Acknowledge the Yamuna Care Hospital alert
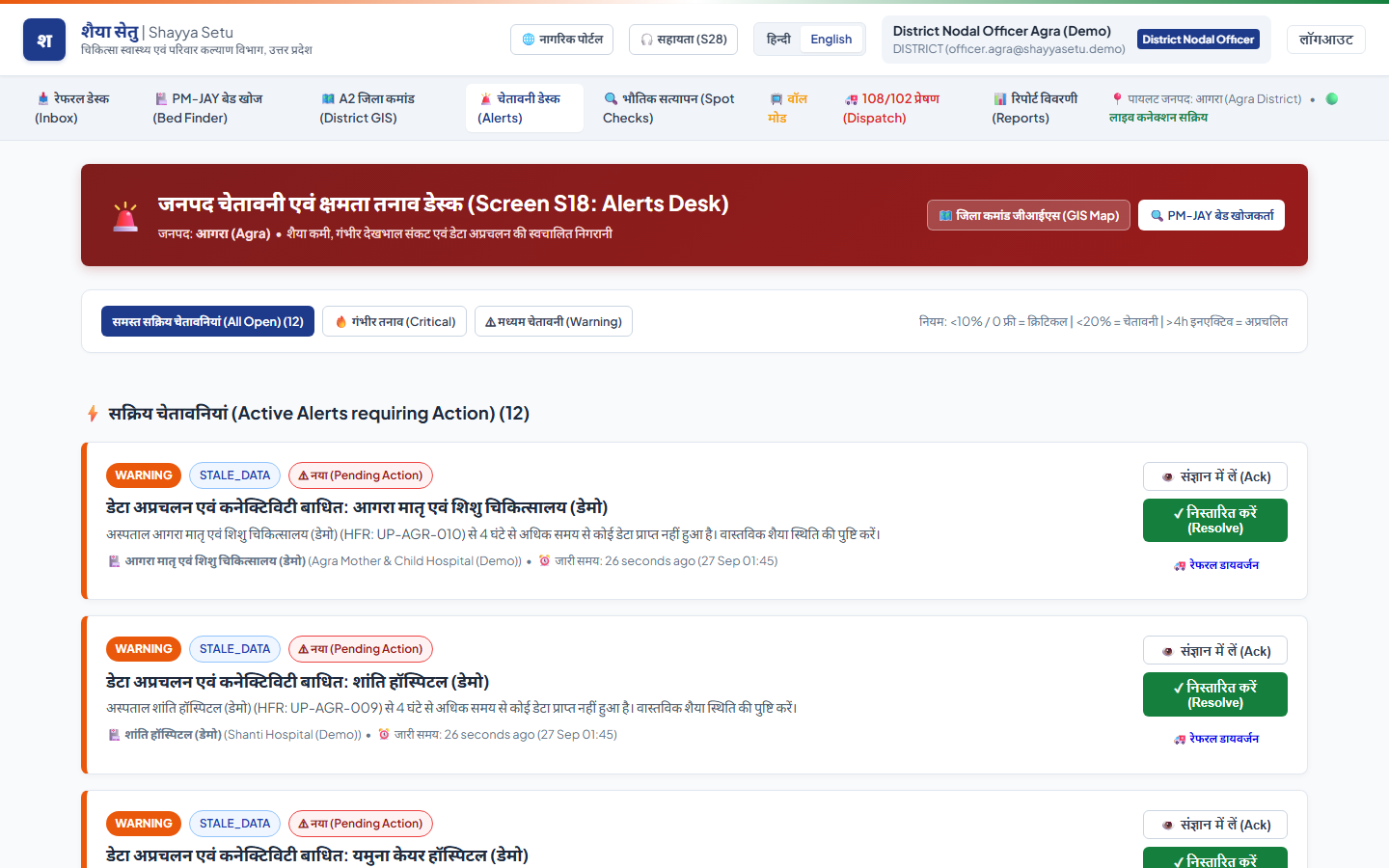Image resolution: width=1389 pixels, height=868 pixels. [1215, 825]
